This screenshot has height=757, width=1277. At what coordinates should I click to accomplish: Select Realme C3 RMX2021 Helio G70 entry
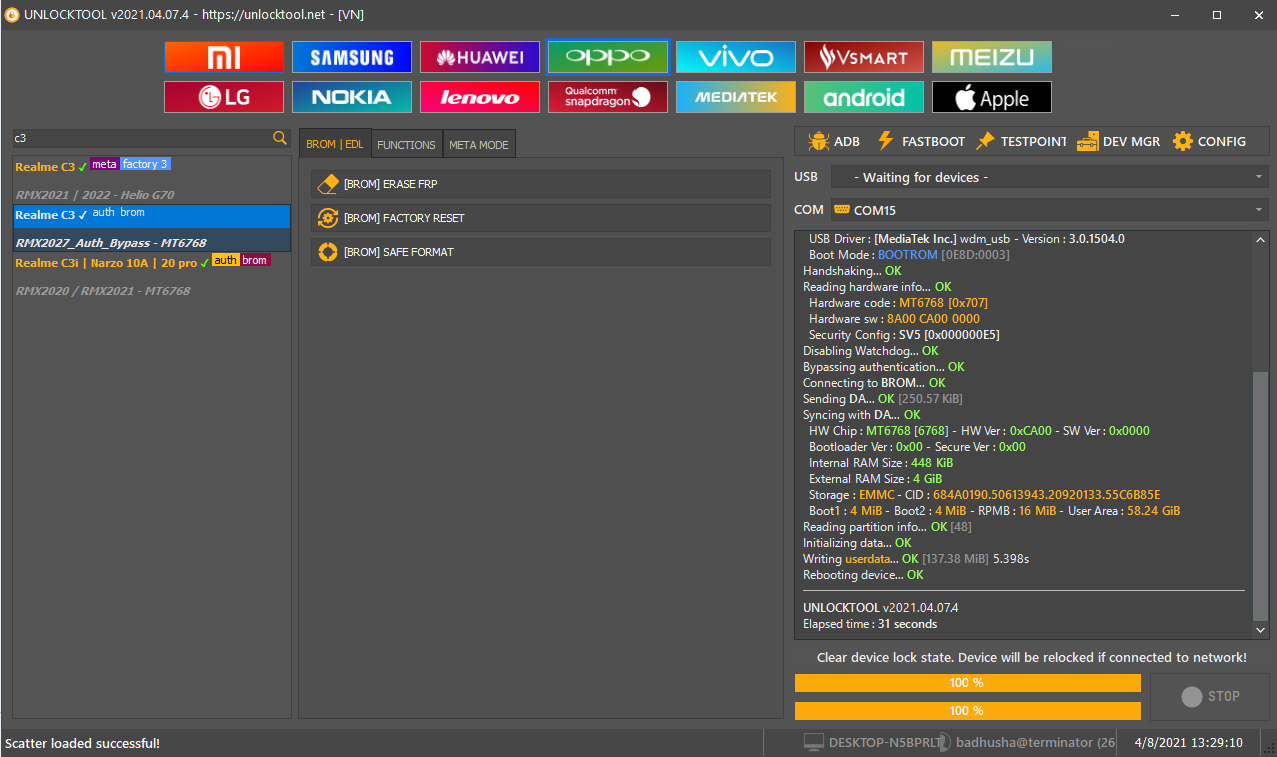(x=152, y=180)
